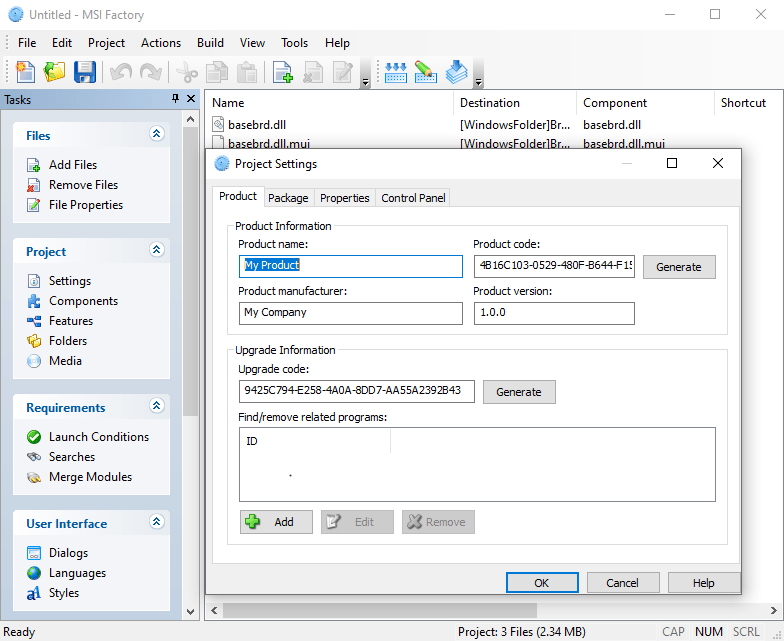This screenshot has width=784, height=641.
Task: Collapse the Files task group
Action: (x=156, y=134)
